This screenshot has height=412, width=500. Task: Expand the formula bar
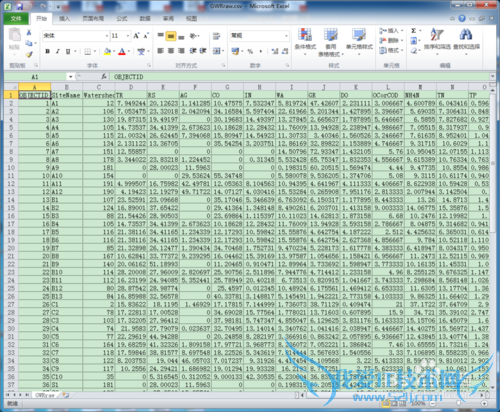click(x=492, y=77)
